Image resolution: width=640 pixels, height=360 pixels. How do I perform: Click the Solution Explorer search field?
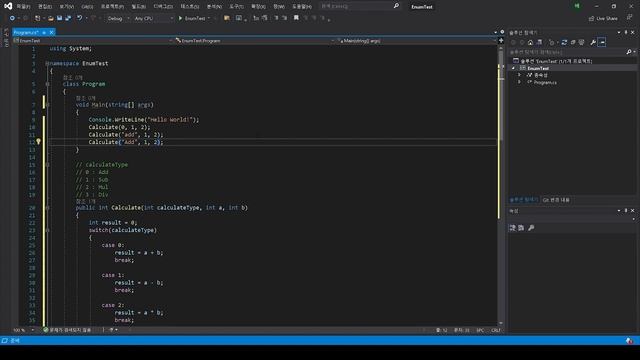pyautogui.click(x=567, y=52)
